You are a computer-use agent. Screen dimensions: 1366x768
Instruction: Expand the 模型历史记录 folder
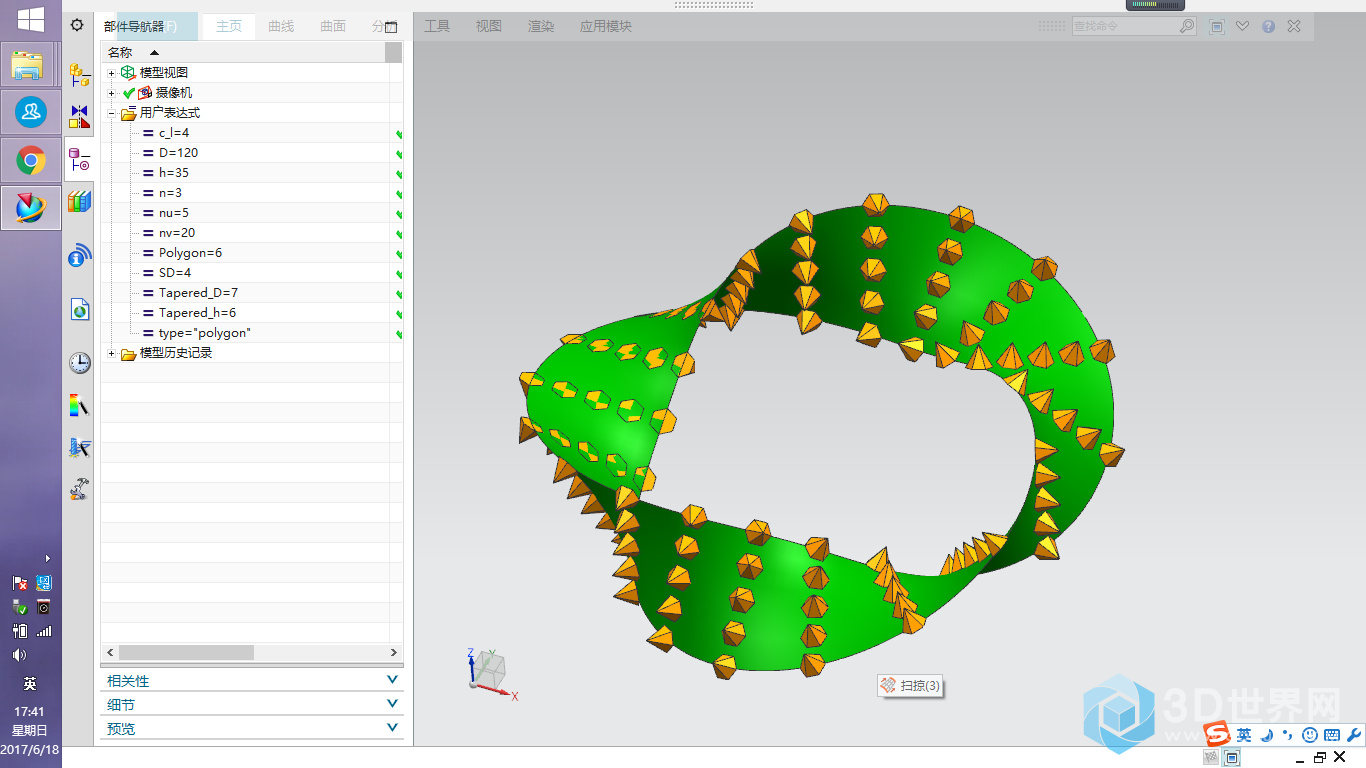tap(111, 353)
